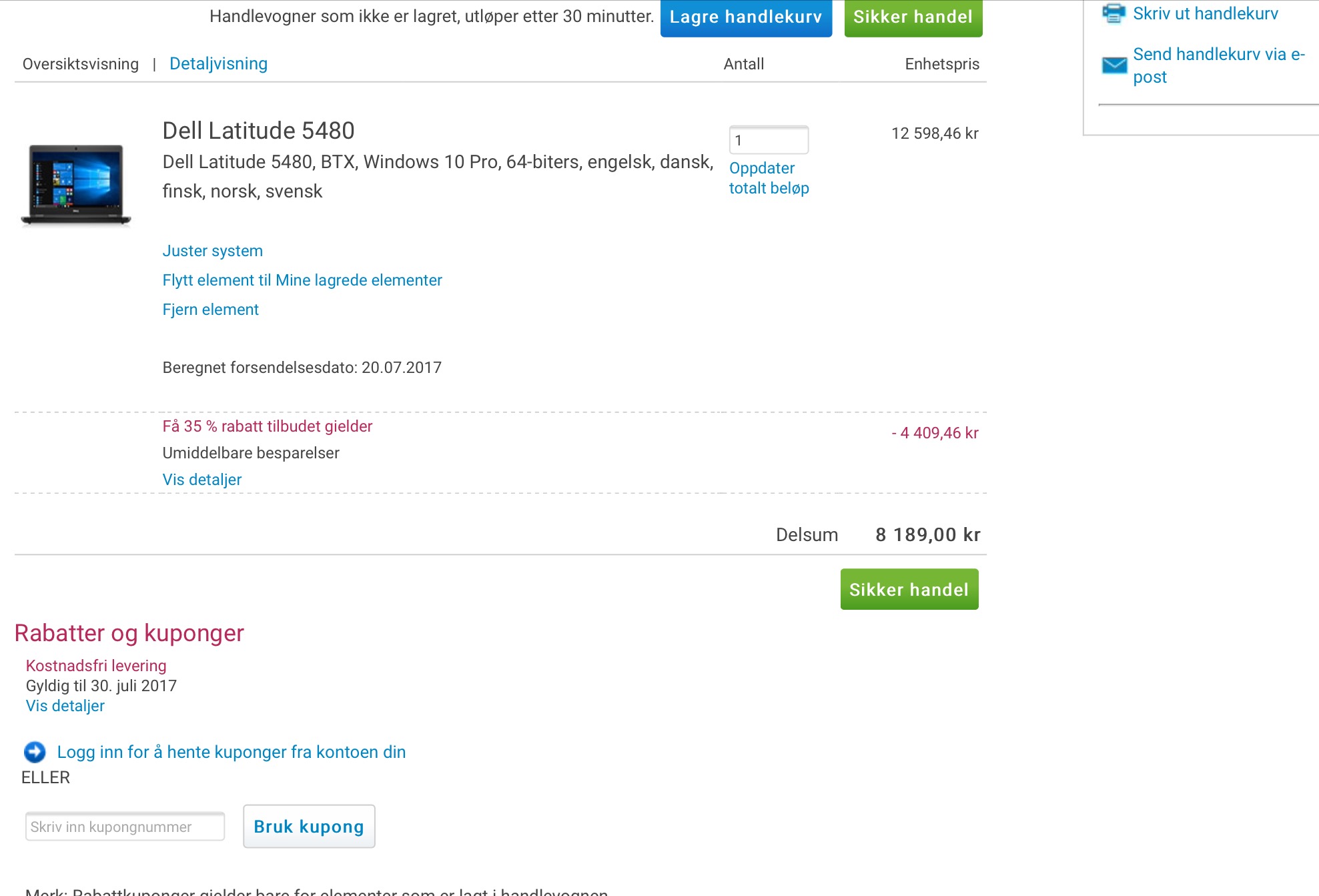Click the top Sikker handel button

pos(913,17)
